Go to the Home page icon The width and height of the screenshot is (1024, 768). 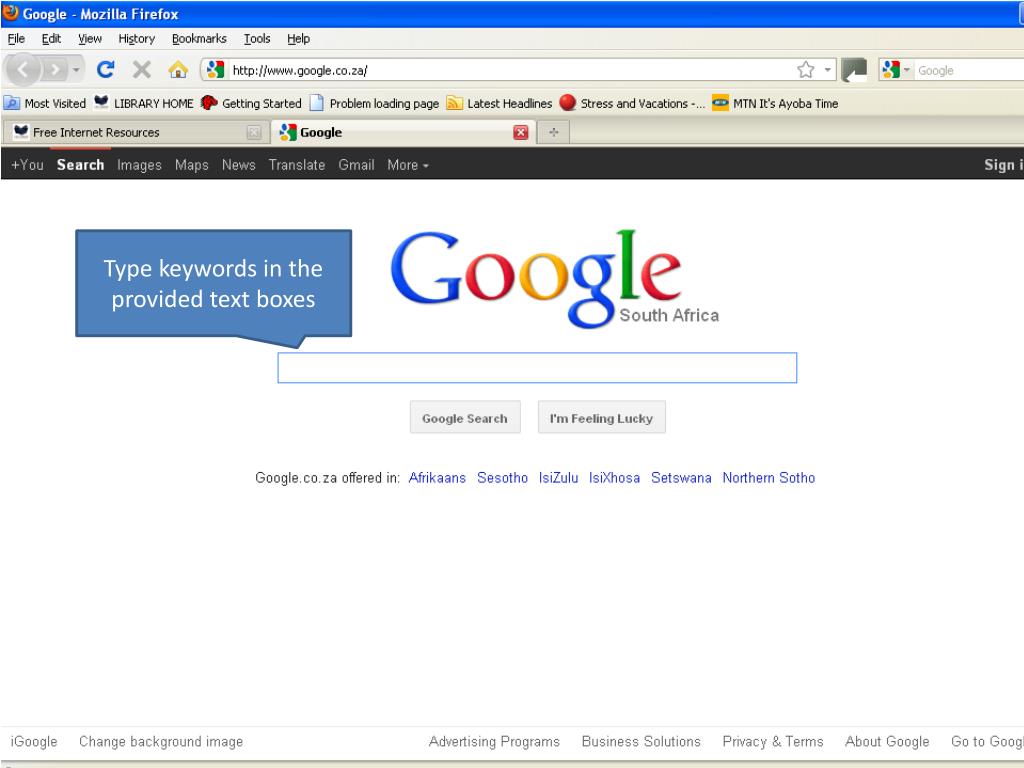coord(178,69)
